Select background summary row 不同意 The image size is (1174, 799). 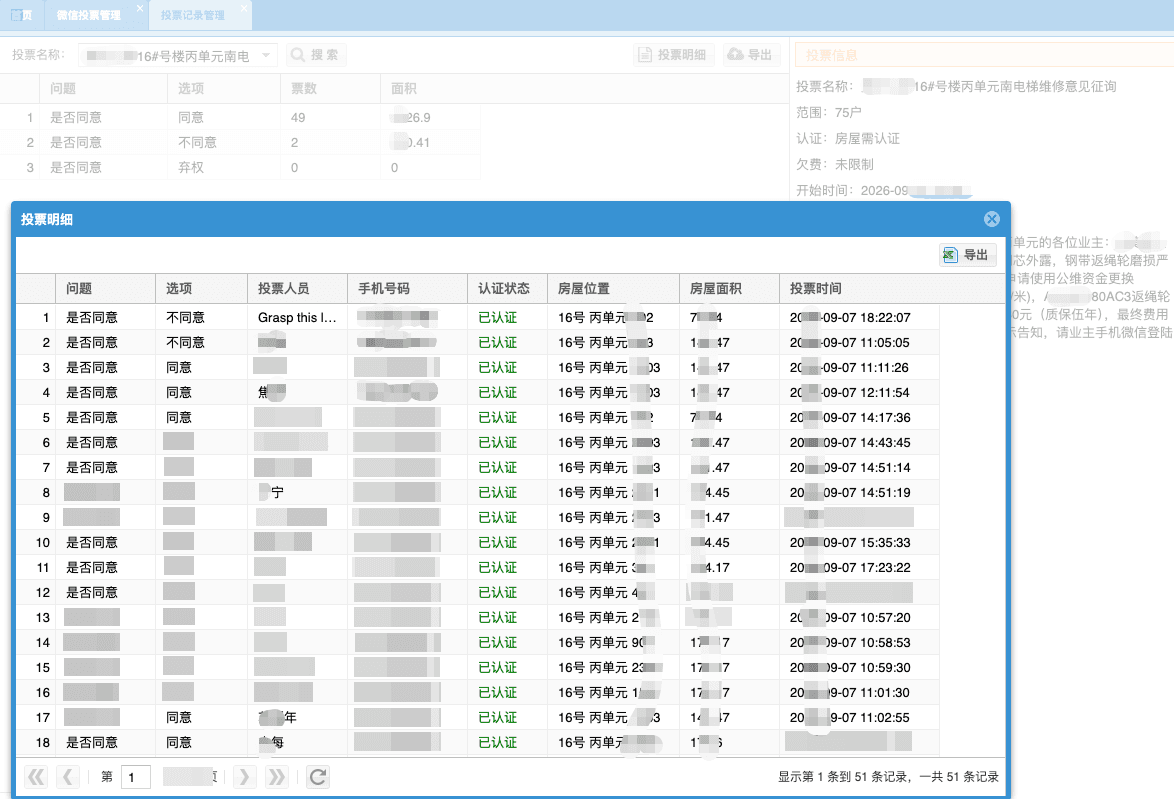pos(240,142)
